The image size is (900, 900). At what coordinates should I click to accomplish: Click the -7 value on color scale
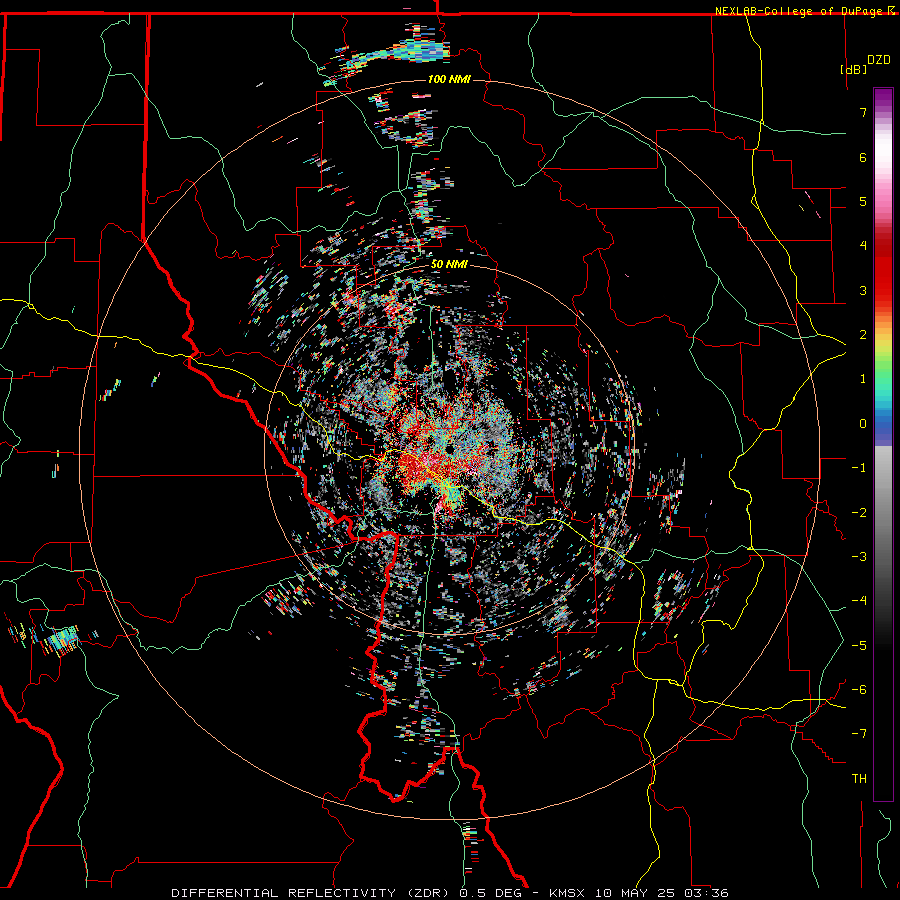click(859, 734)
